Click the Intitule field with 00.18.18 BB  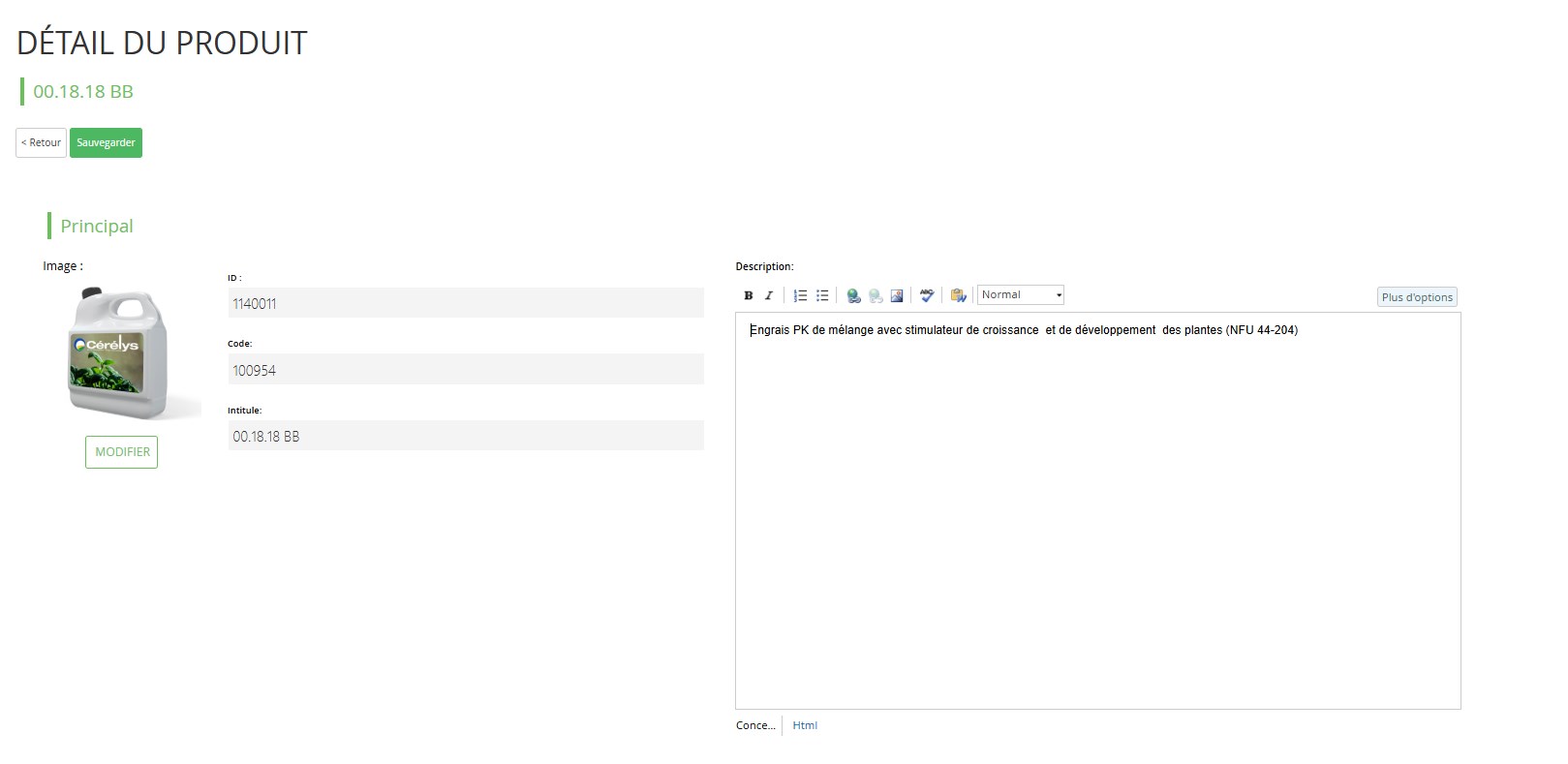pos(465,436)
